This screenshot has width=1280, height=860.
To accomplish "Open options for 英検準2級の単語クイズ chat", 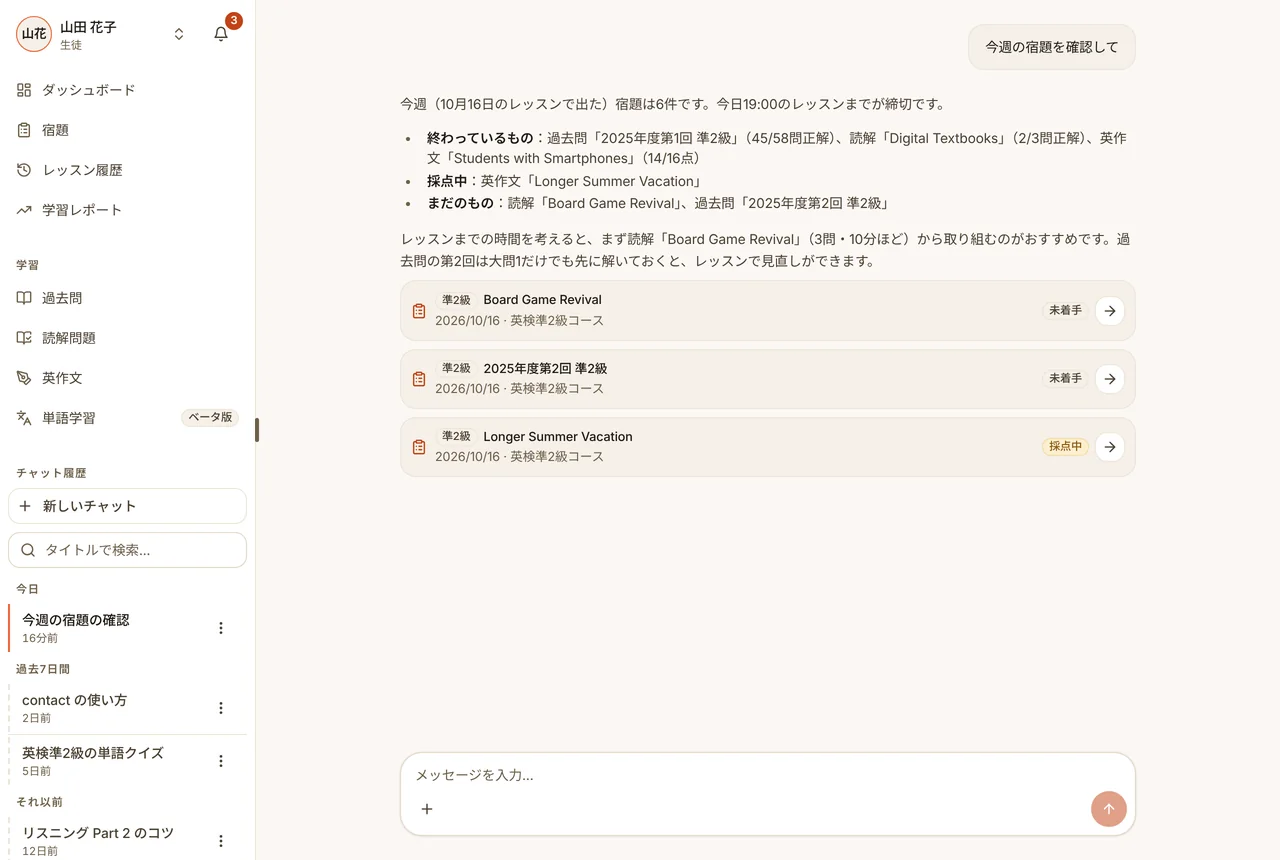I will (x=221, y=761).
